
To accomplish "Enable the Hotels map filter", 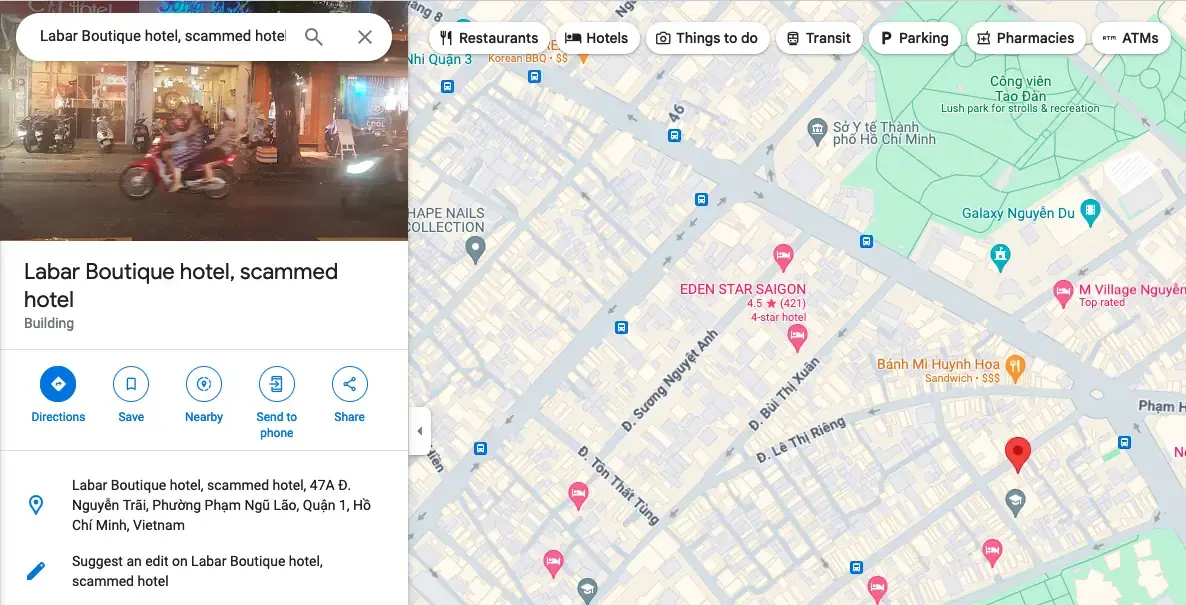I will pos(597,38).
